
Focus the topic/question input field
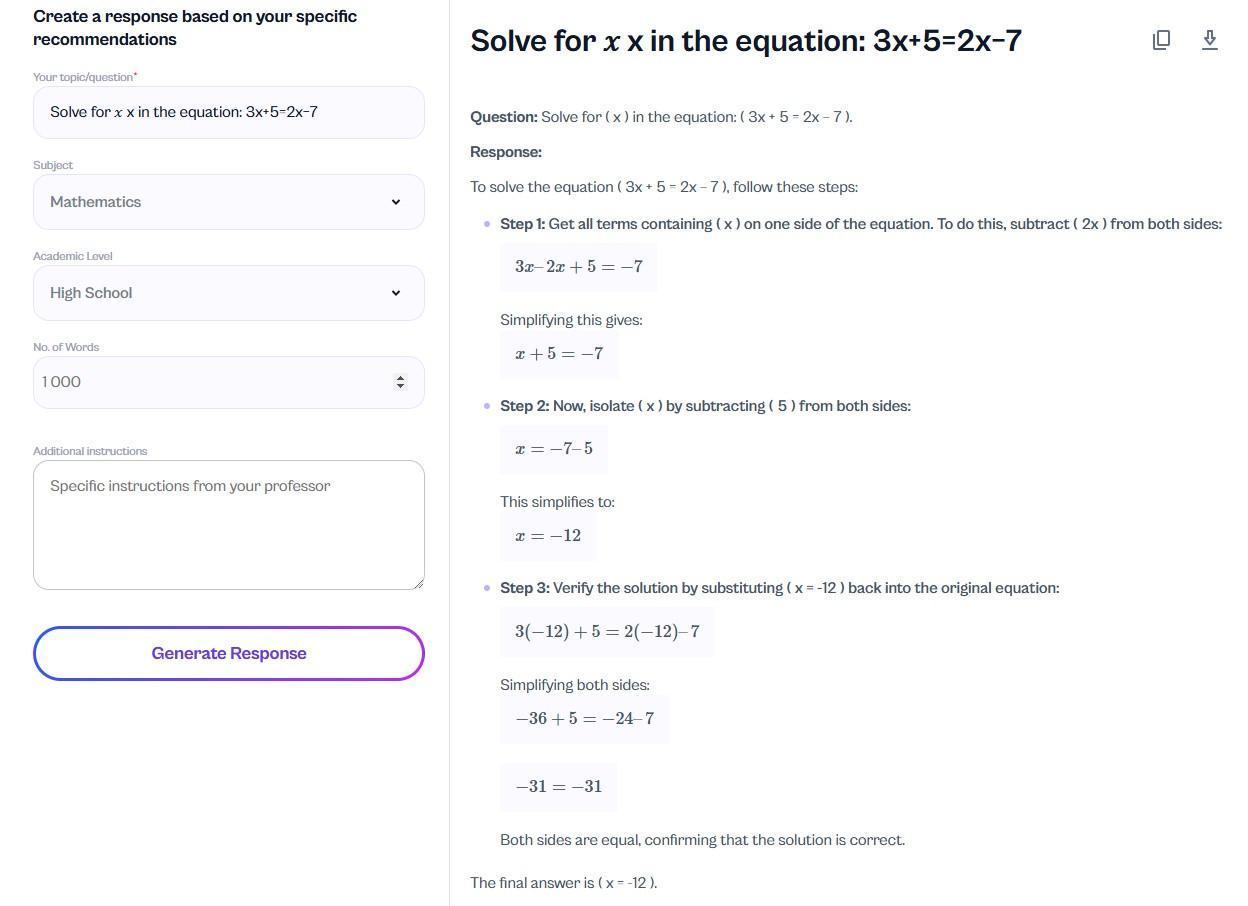pos(228,112)
